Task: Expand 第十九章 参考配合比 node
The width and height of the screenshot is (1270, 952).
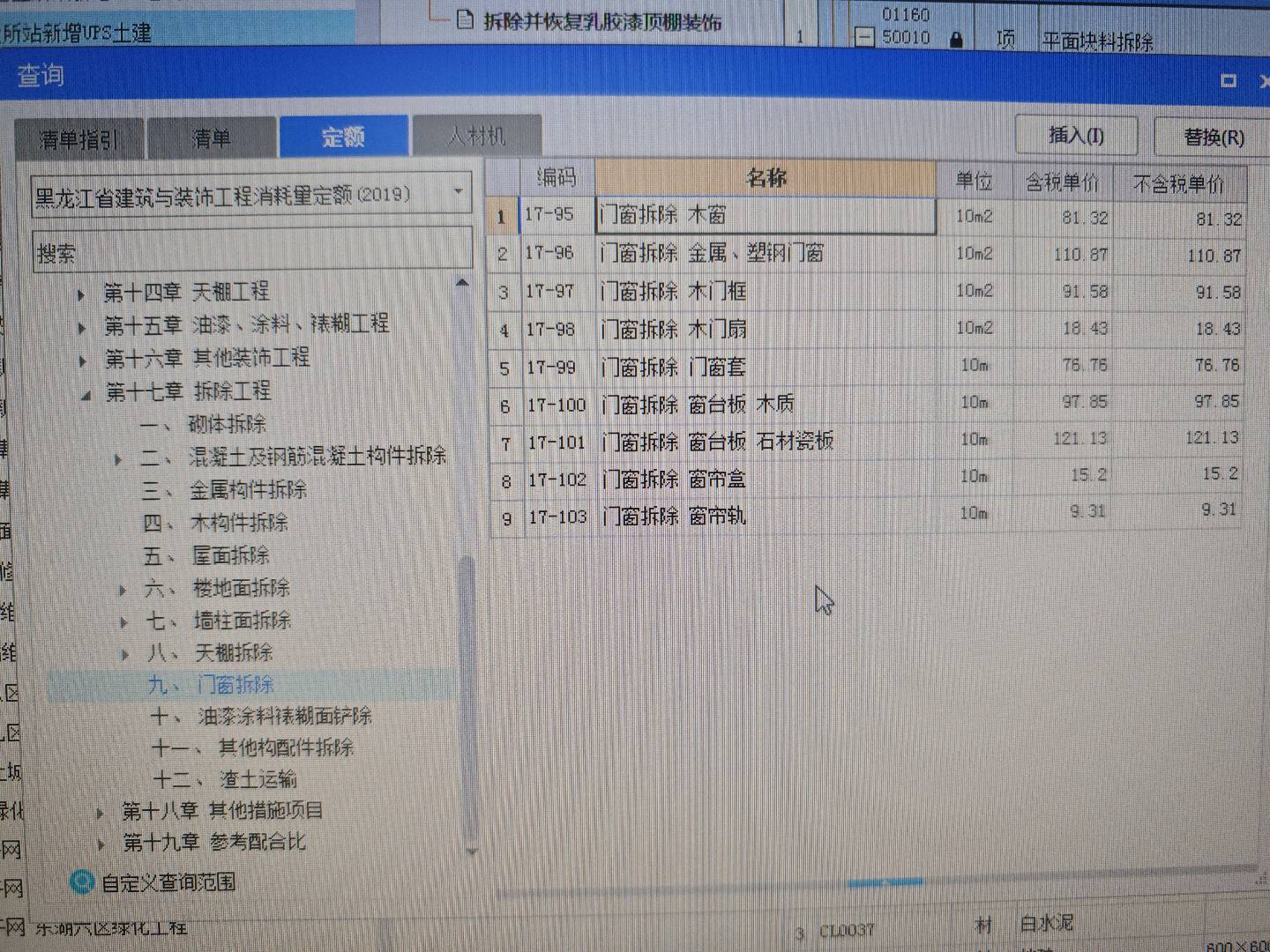Action: 101,844
